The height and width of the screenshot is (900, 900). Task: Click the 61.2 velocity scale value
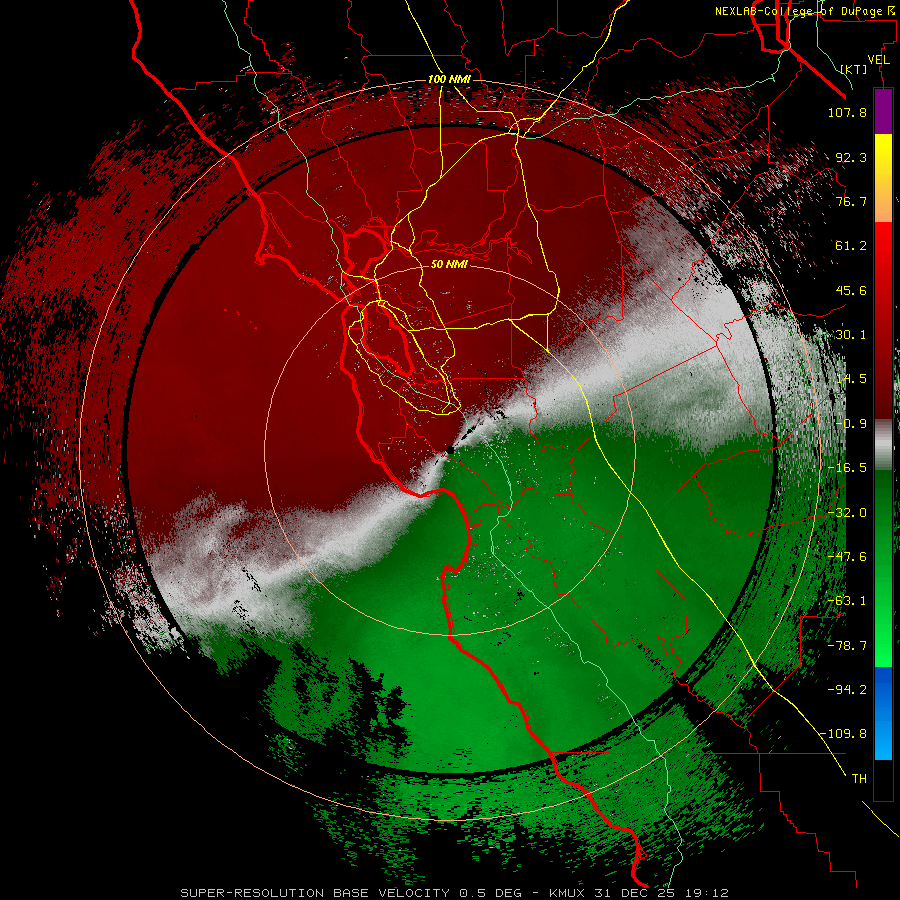851,246
